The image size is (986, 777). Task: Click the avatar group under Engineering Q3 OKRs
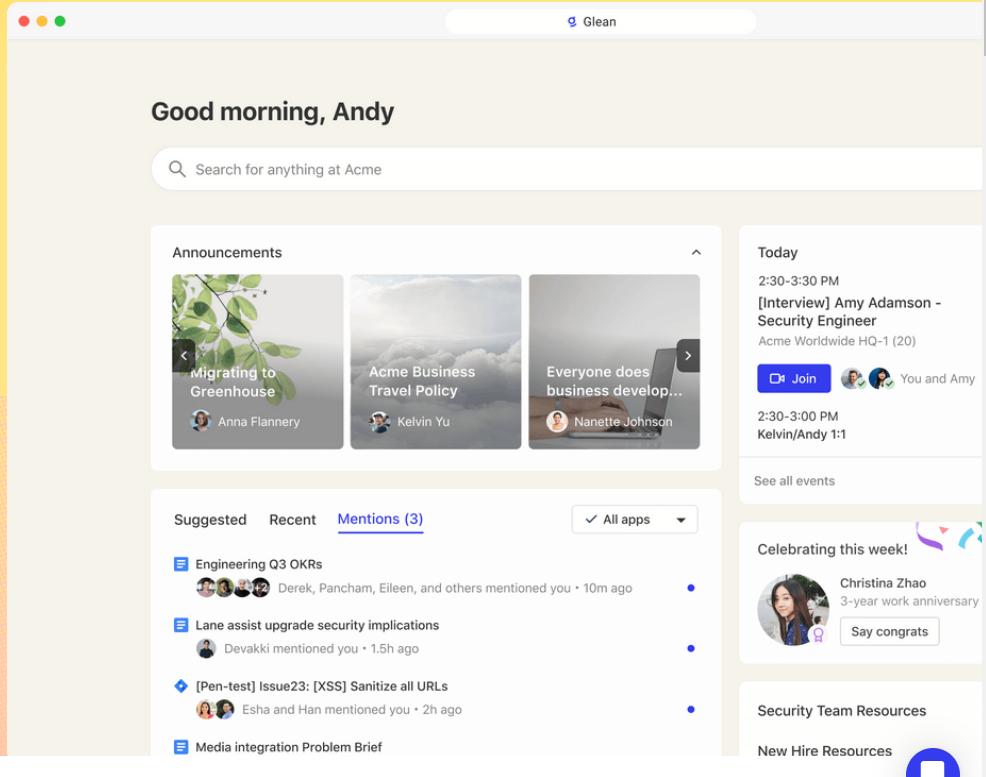point(233,588)
